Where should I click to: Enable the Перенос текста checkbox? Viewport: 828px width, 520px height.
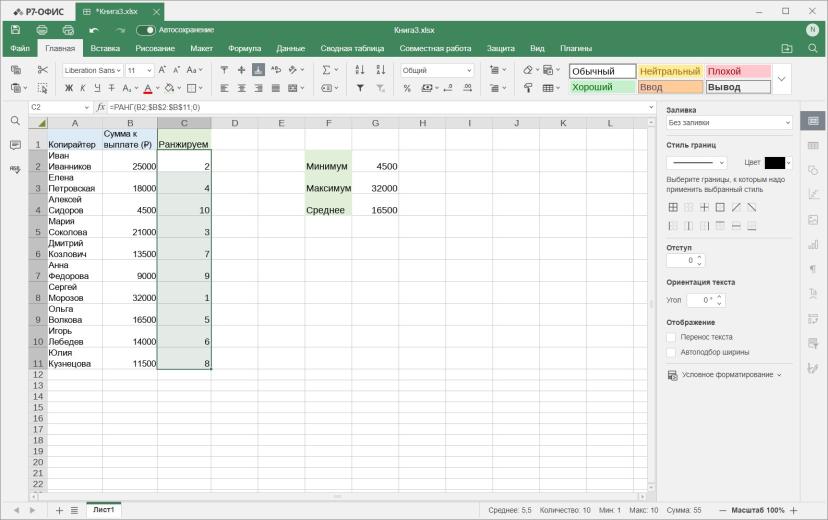click(671, 337)
